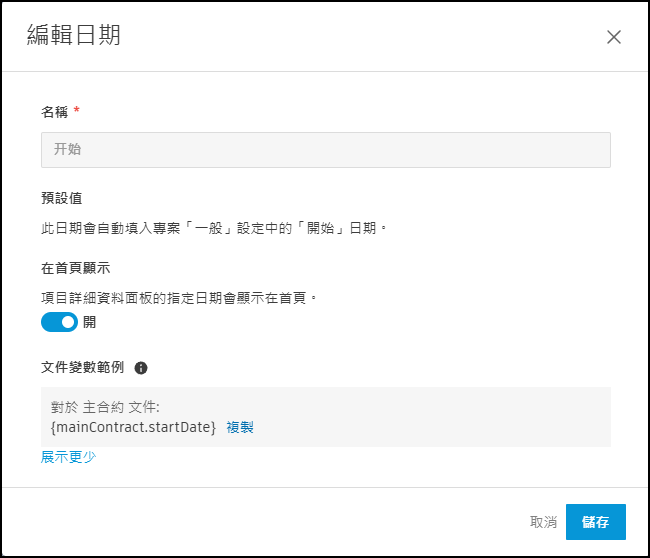This screenshot has width=650, height=558.
Task: Toggle off the 在首頁顯示 switch
Action: point(59,322)
